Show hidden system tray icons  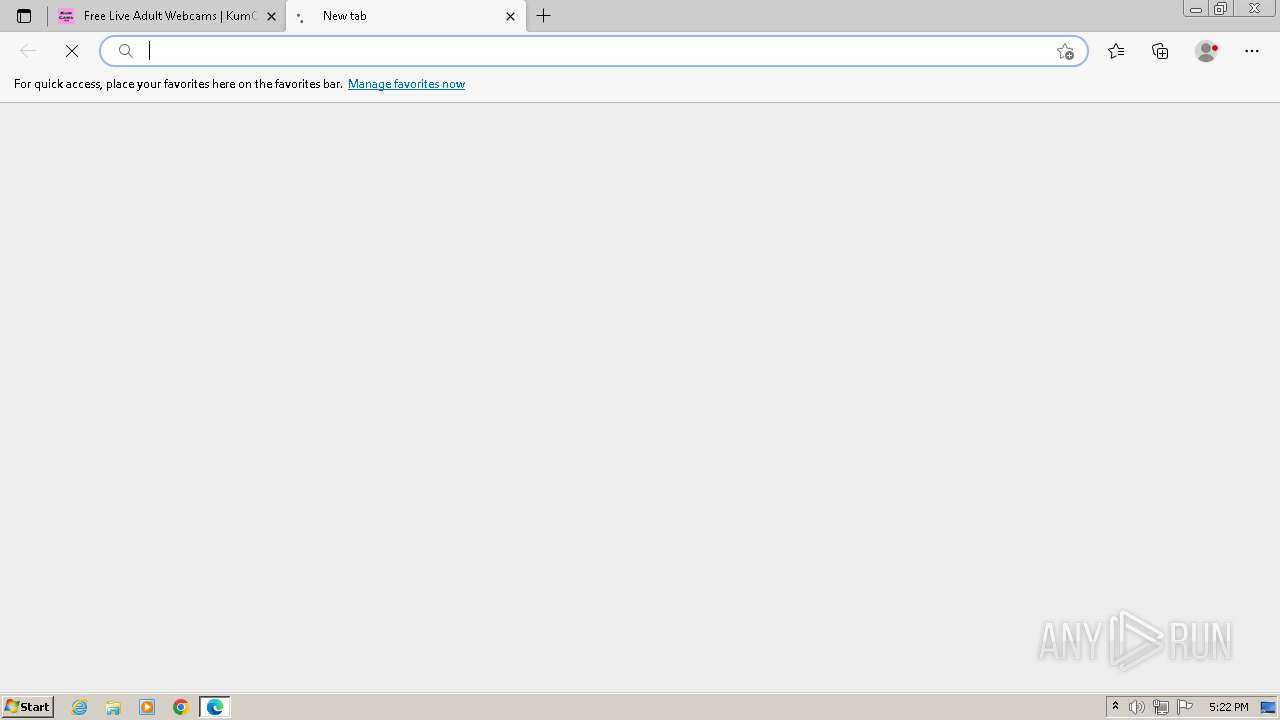(x=1115, y=707)
